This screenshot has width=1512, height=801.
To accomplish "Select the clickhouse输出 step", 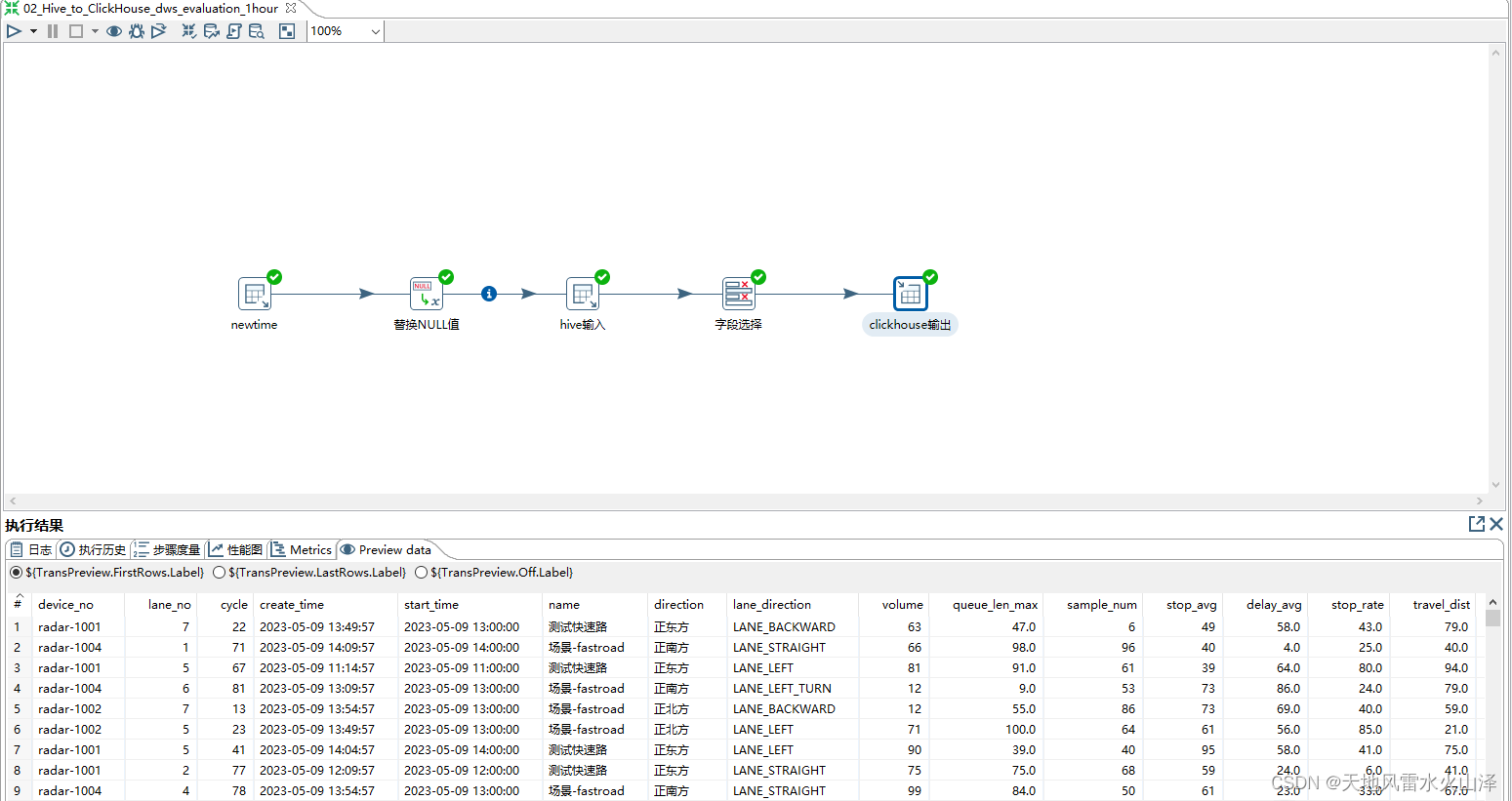I will click(910, 293).
